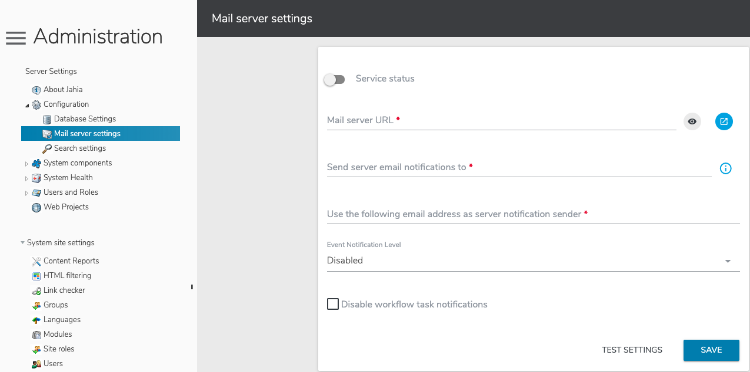This screenshot has height=372, width=750.
Task: Click the SAVE button
Action: [711, 350]
